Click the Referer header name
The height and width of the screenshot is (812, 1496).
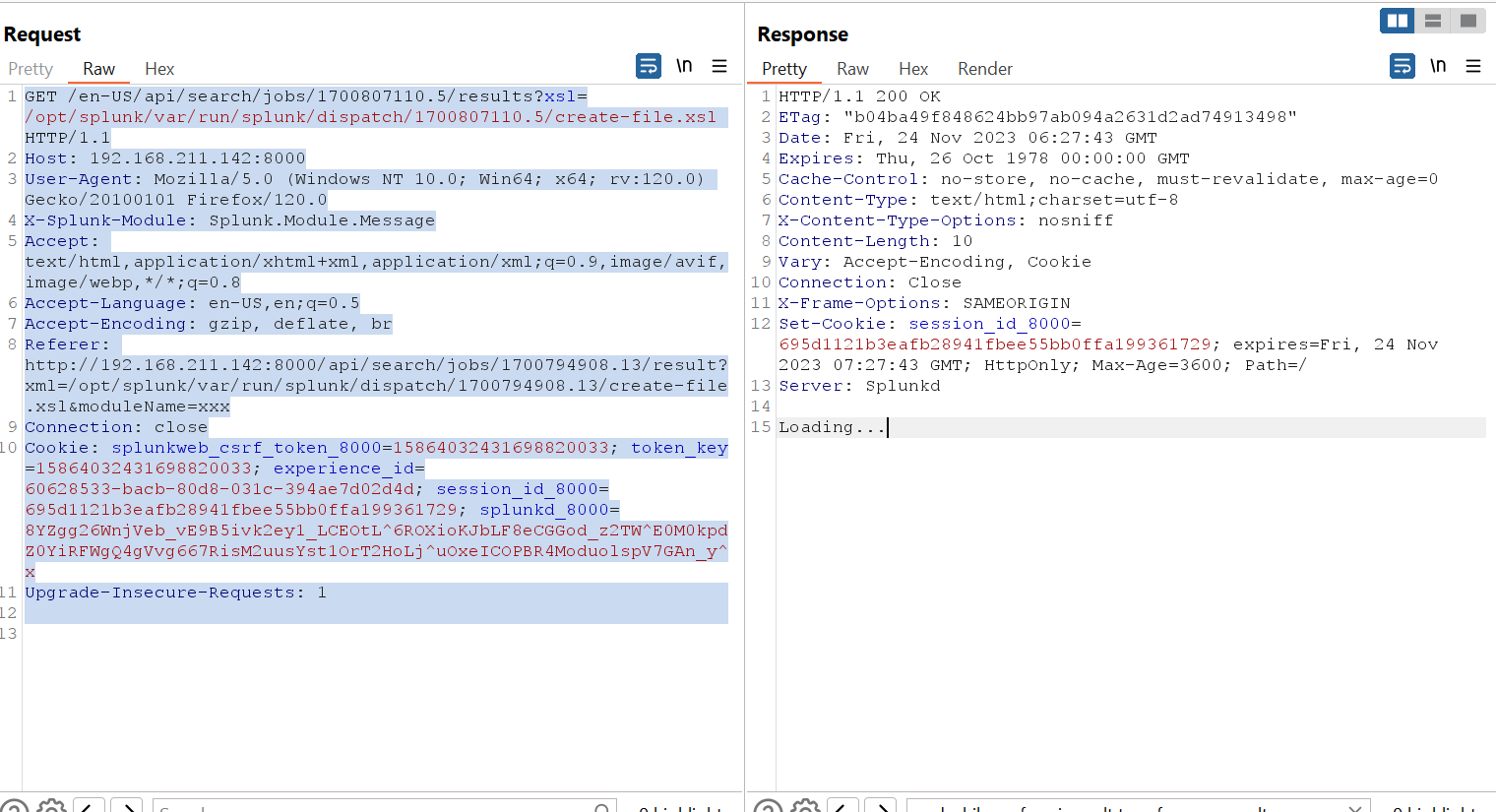(67, 344)
